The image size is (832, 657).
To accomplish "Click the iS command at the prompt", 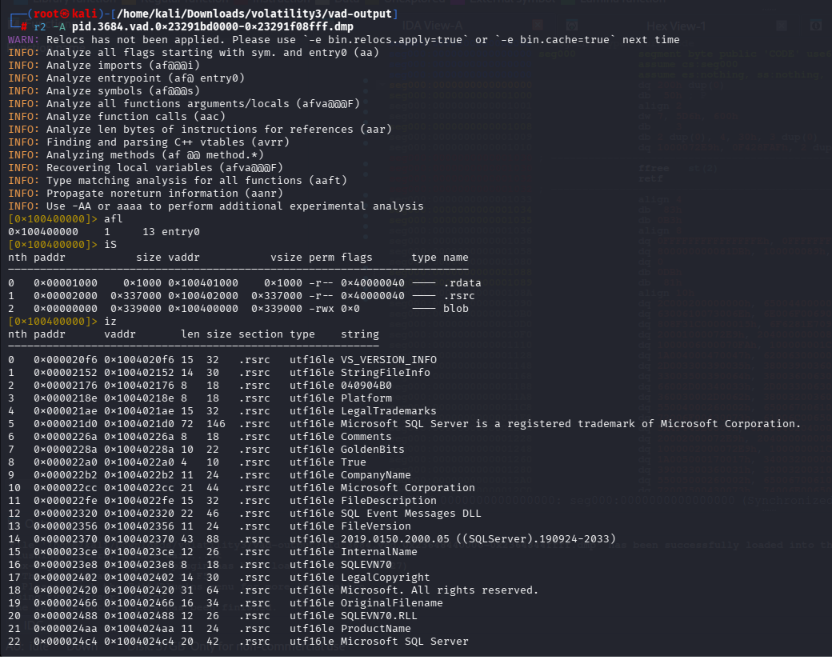I will (110, 245).
